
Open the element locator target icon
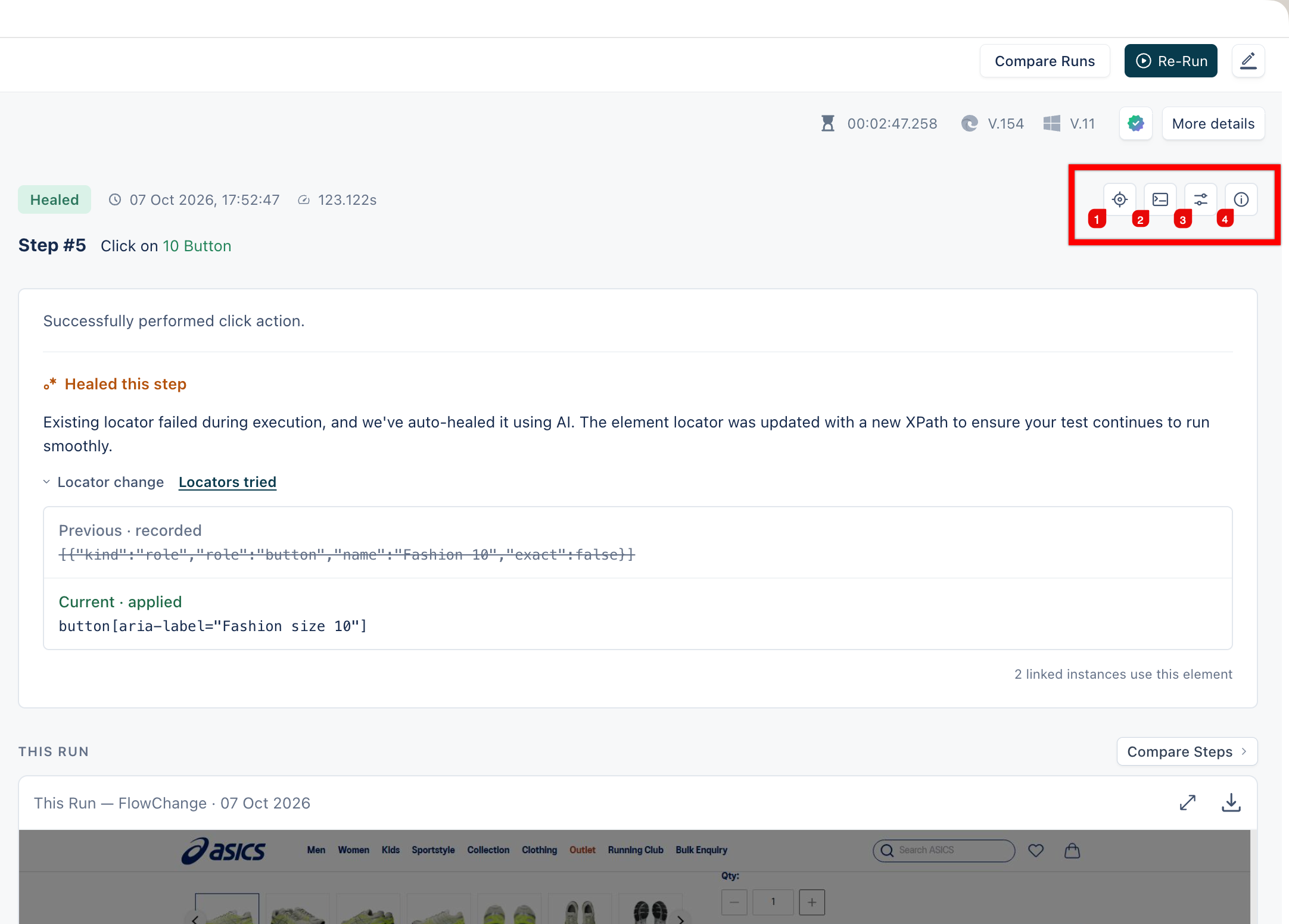click(x=1120, y=199)
